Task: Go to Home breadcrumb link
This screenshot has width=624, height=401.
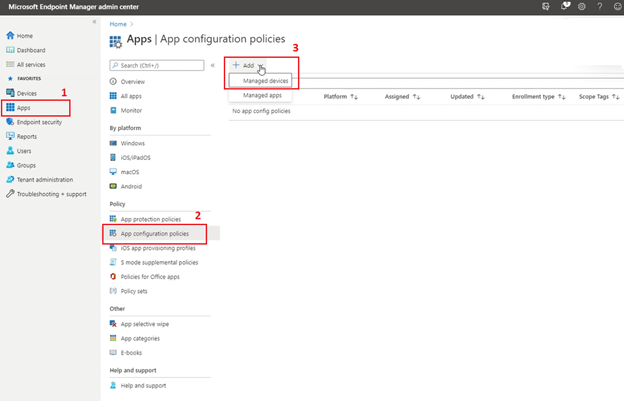Action: tap(118, 24)
